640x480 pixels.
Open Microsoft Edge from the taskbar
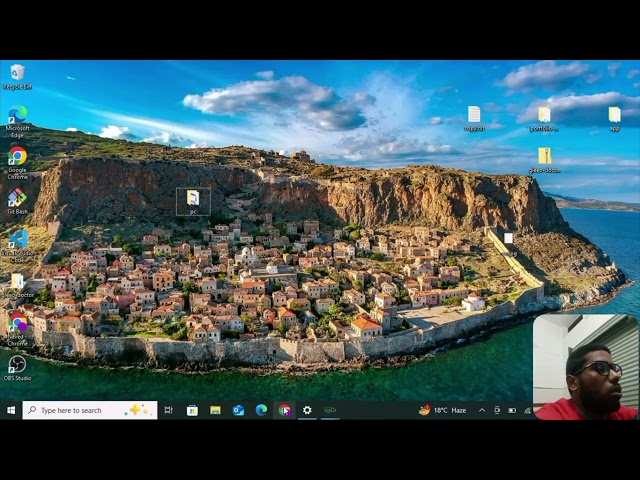pyautogui.click(x=261, y=410)
